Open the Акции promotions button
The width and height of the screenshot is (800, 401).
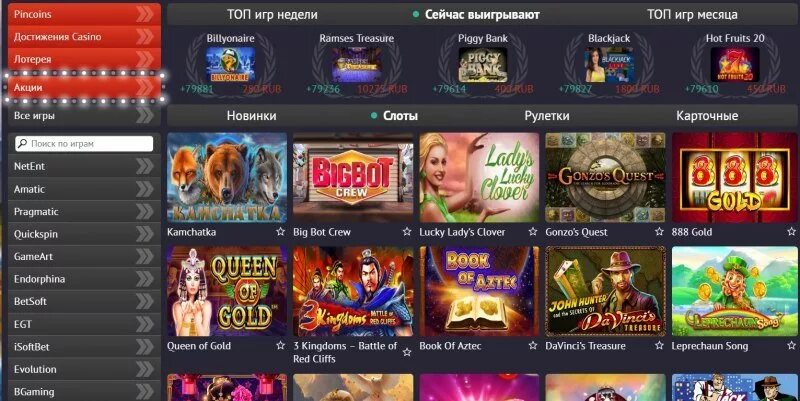85,87
